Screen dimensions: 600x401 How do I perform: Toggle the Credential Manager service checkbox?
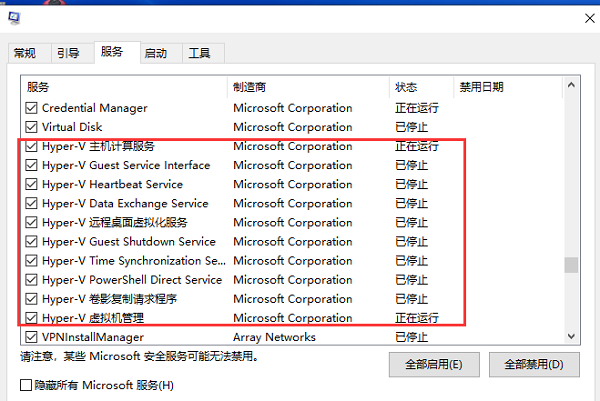click(x=30, y=108)
